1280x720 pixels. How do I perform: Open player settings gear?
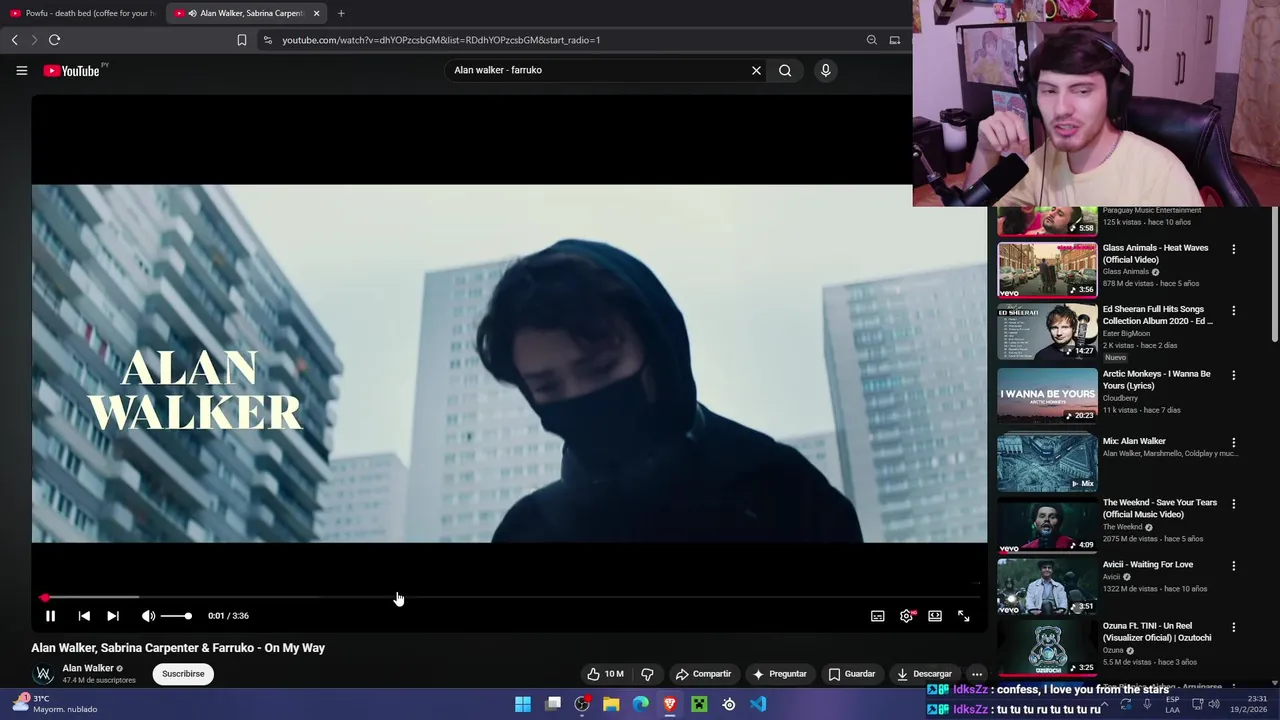pyautogui.click(x=906, y=616)
